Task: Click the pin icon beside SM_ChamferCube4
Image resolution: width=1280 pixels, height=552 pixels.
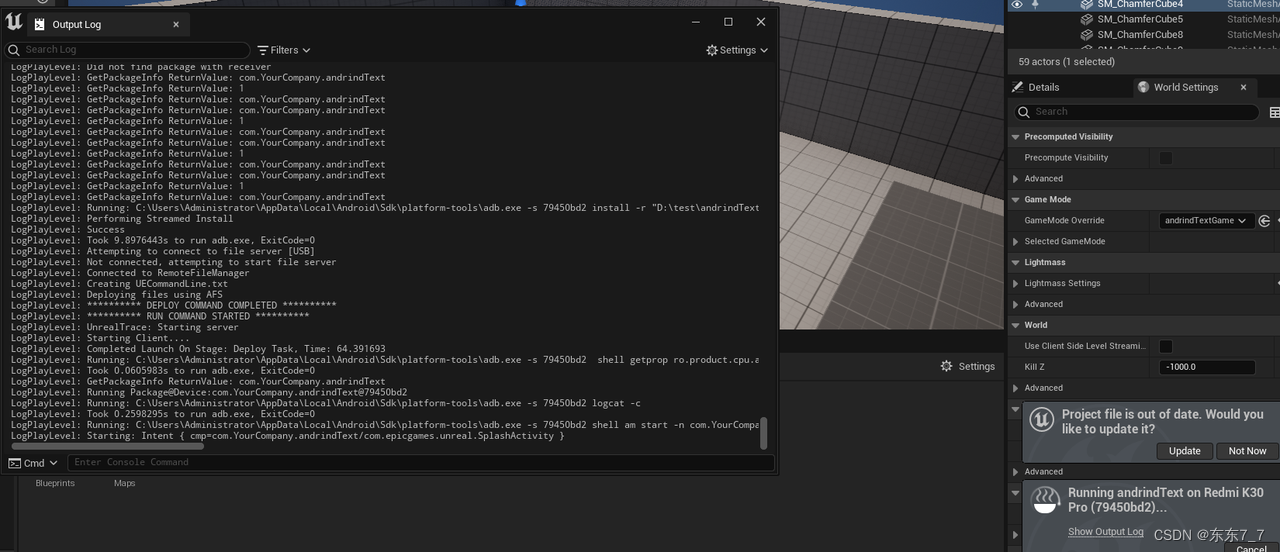Action: coord(1036,4)
